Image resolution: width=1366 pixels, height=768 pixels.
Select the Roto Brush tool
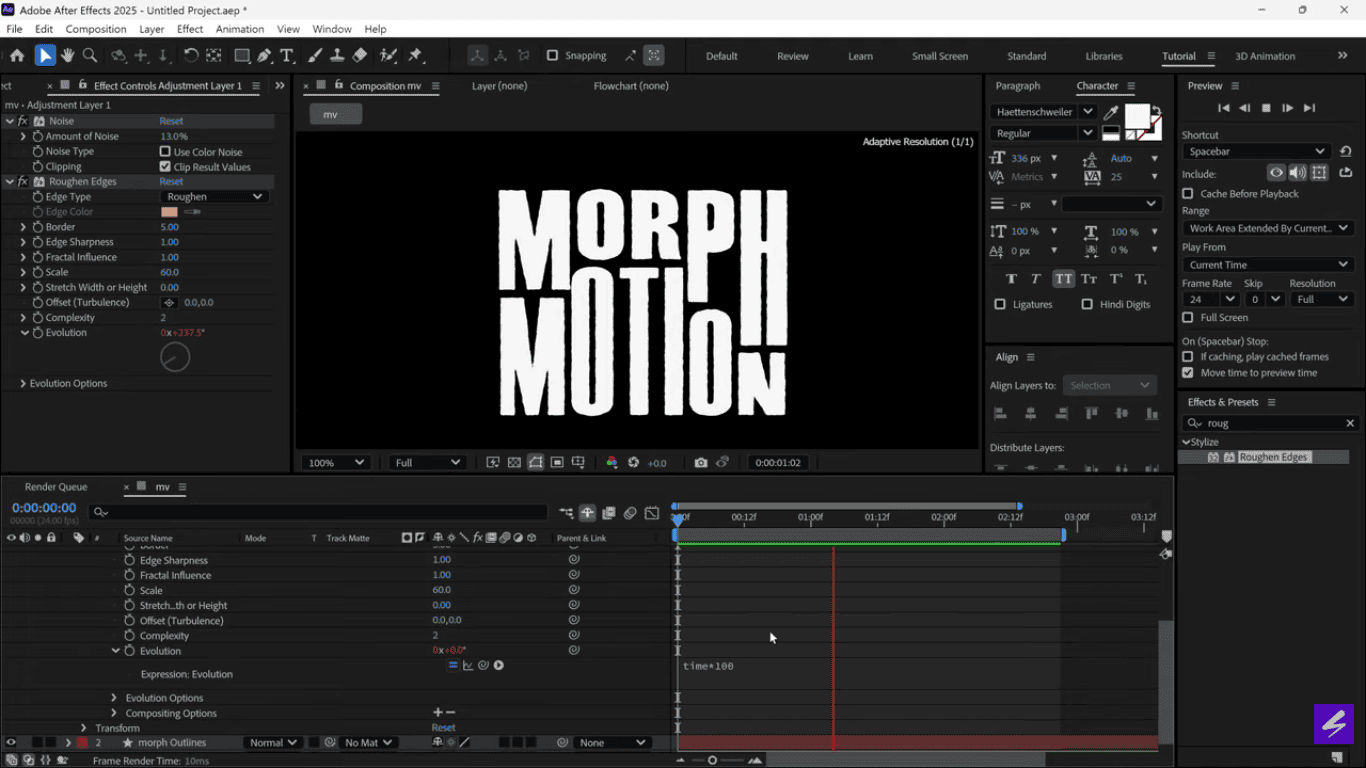[388, 56]
